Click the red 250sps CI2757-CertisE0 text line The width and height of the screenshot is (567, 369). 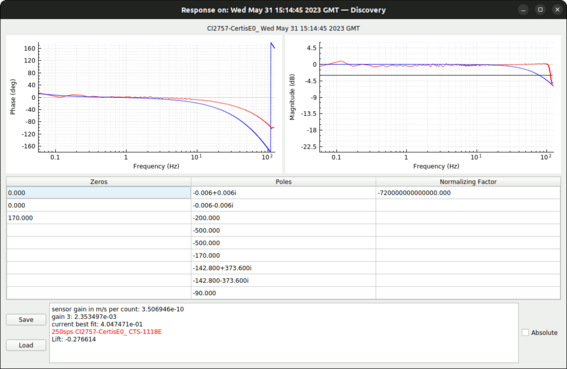106,332
